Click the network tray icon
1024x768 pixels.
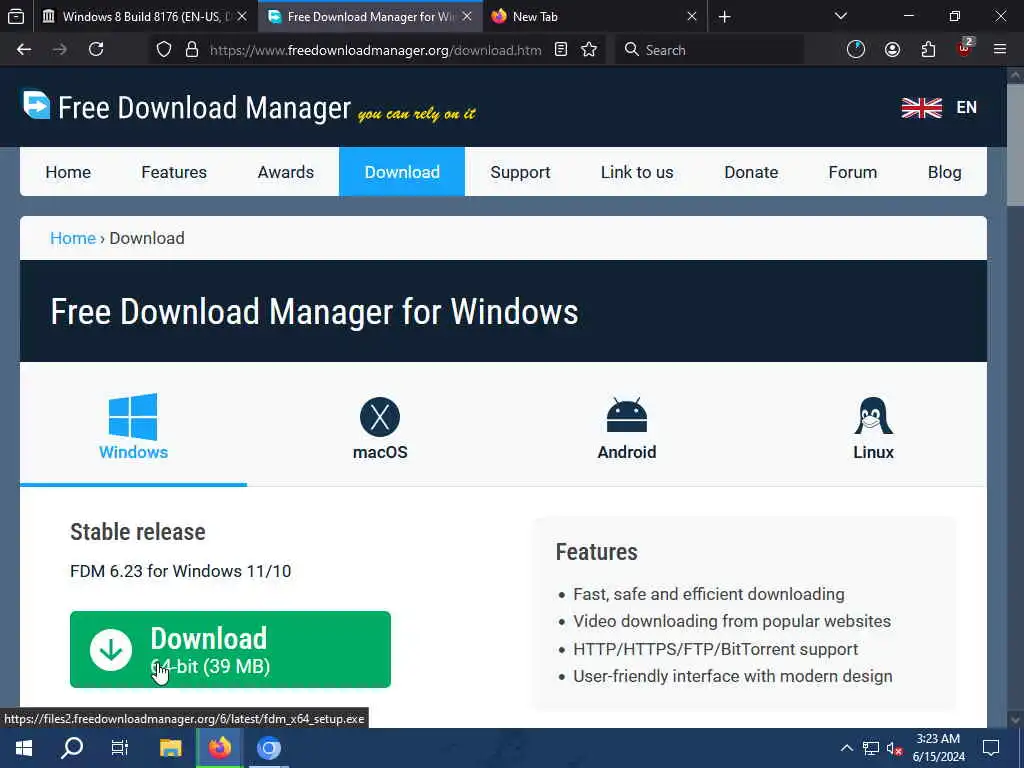[x=871, y=748]
